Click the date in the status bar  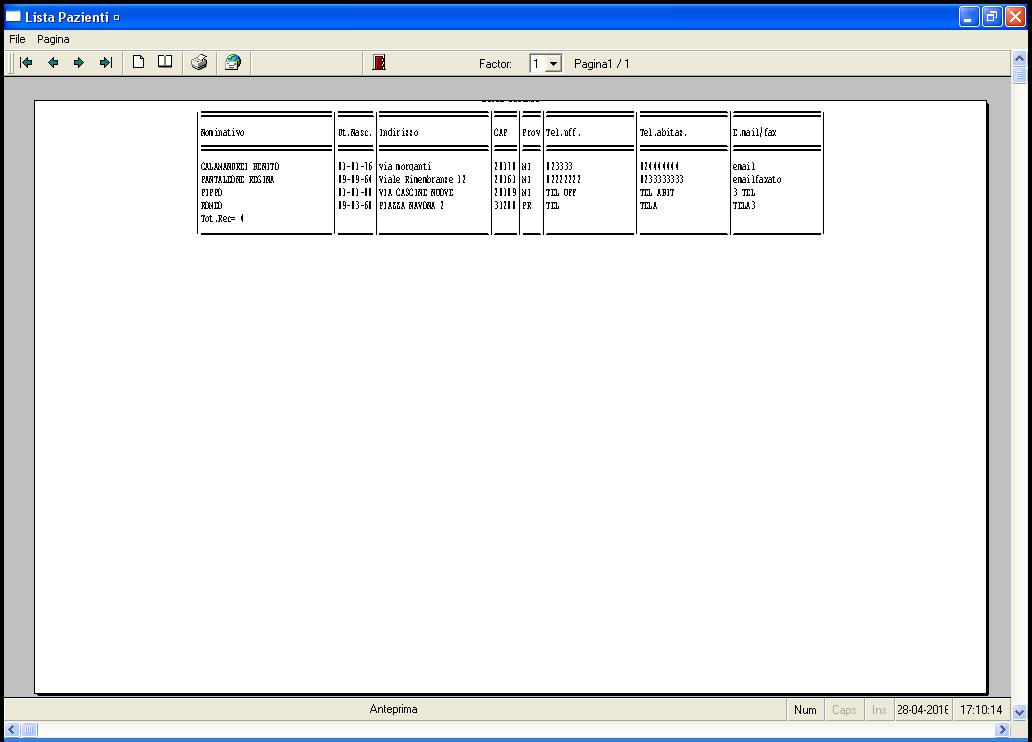click(923, 710)
